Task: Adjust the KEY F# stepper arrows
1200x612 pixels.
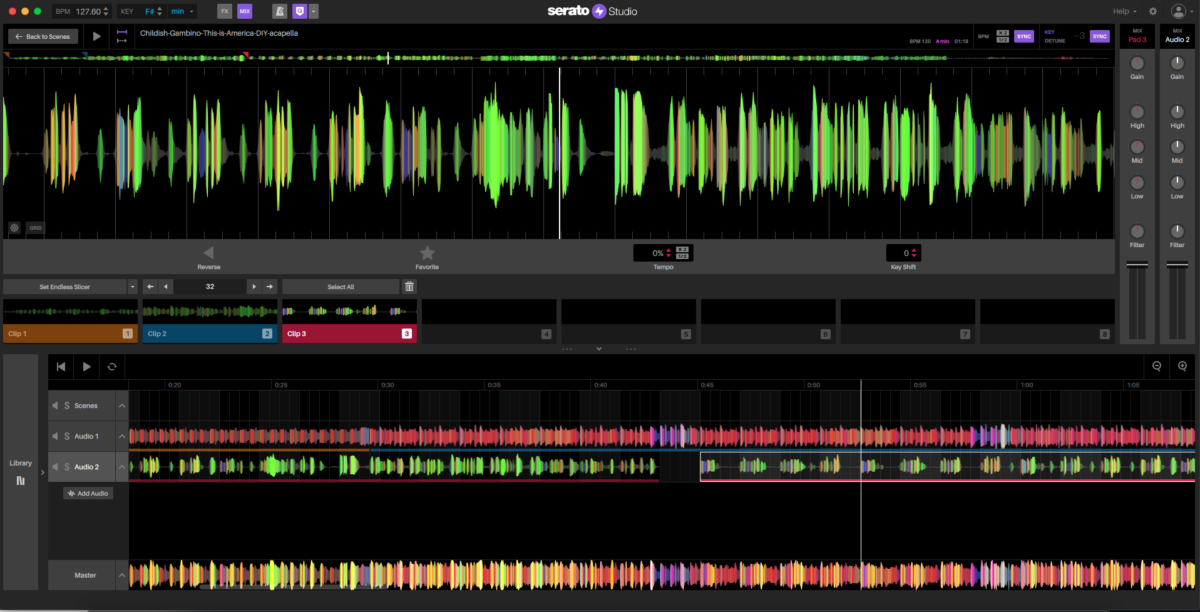Action: pos(162,11)
